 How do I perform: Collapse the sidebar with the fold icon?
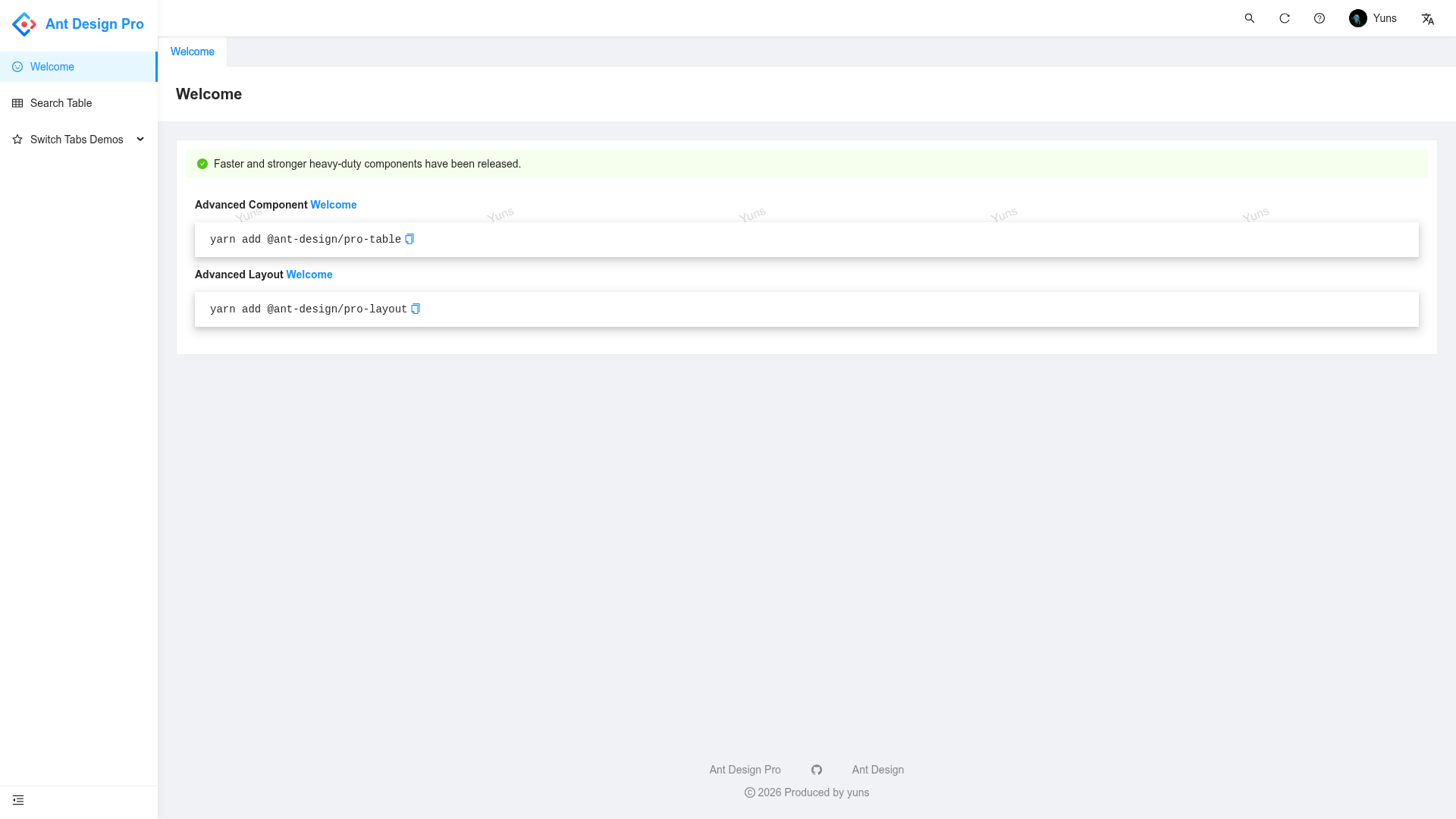click(x=18, y=800)
